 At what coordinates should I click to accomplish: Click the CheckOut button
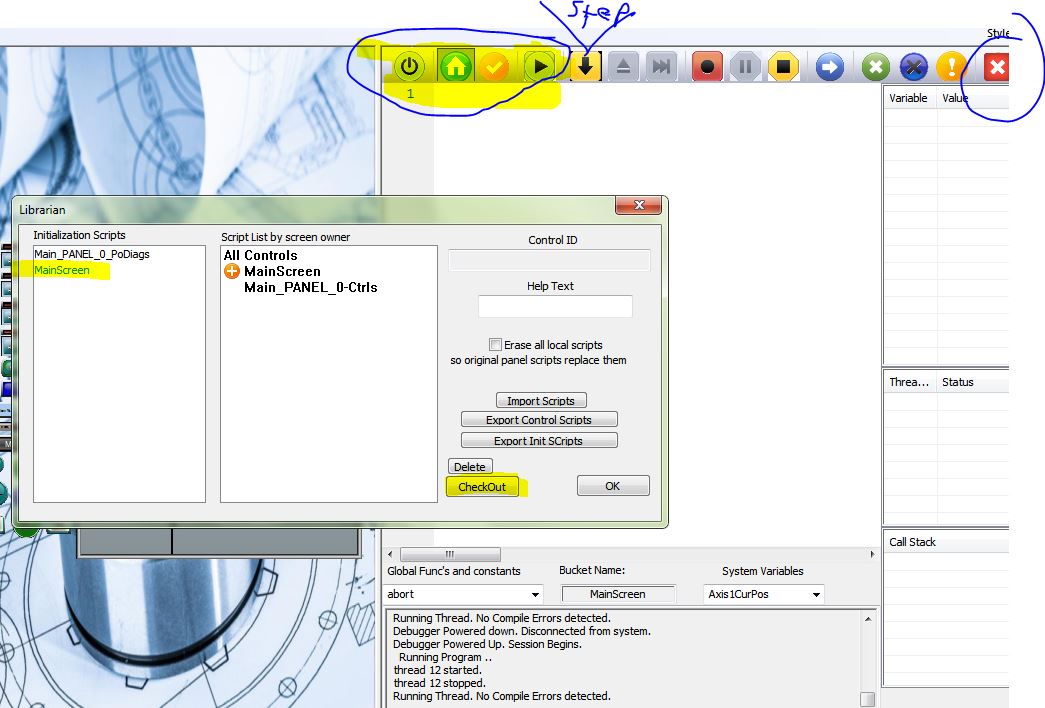coord(482,487)
